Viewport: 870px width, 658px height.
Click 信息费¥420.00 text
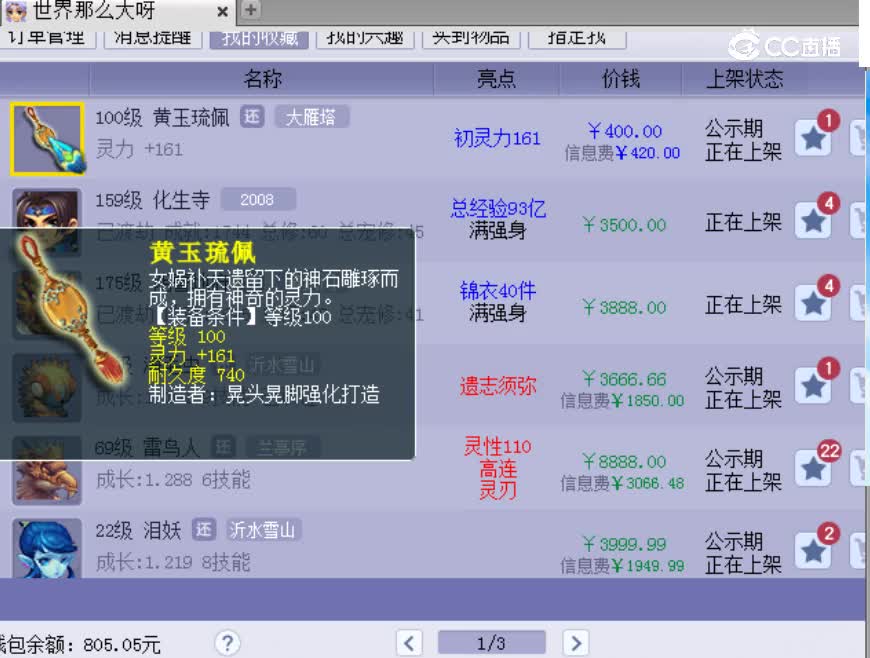point(622,153)
